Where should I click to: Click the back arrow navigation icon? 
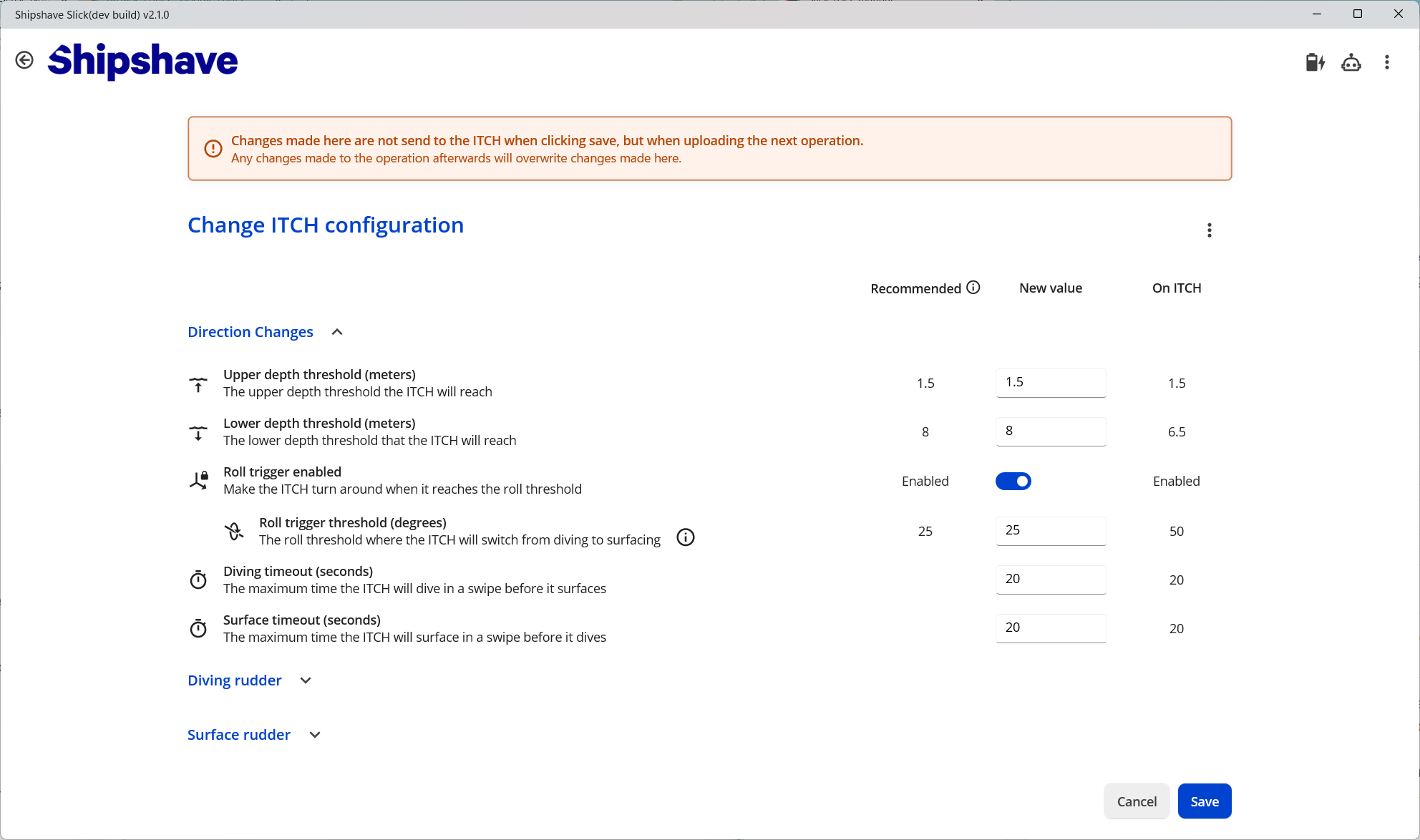click(25, 60)
